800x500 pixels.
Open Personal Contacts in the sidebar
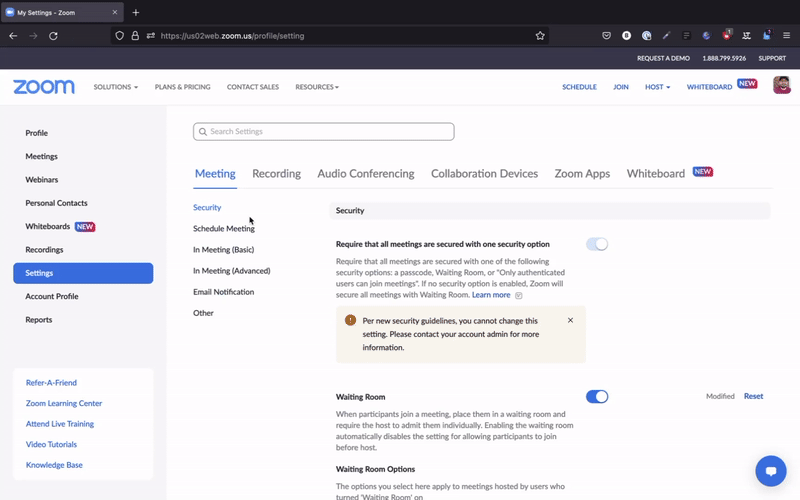[x=57, y=203]
